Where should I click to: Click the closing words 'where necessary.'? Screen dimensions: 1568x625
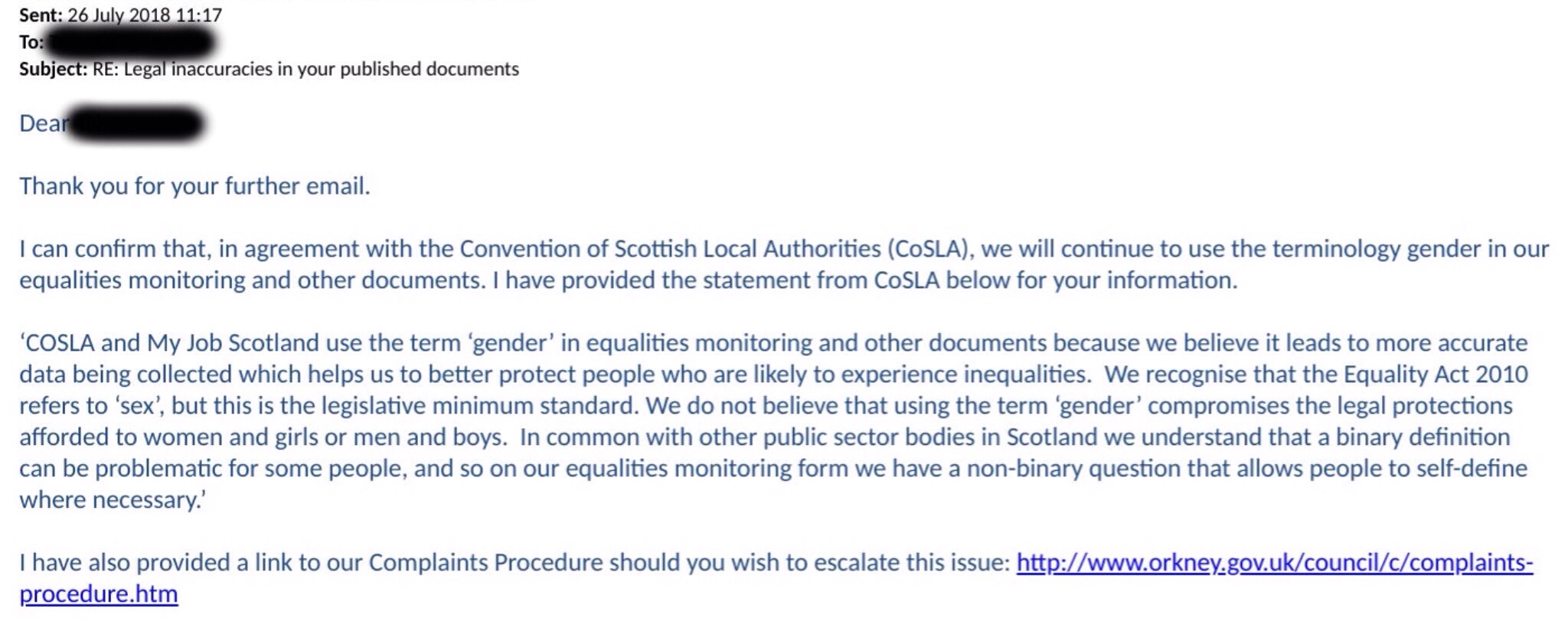tap(113, 500)
